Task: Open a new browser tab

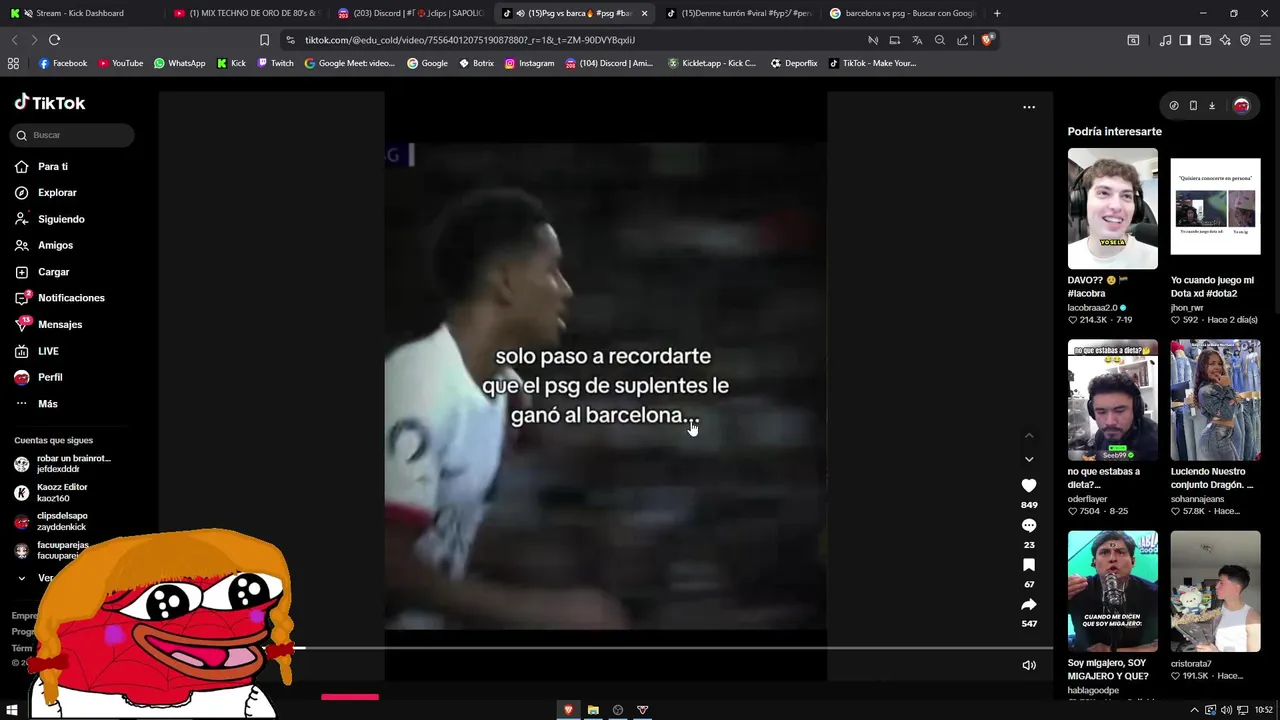Action: click(997, 13)
